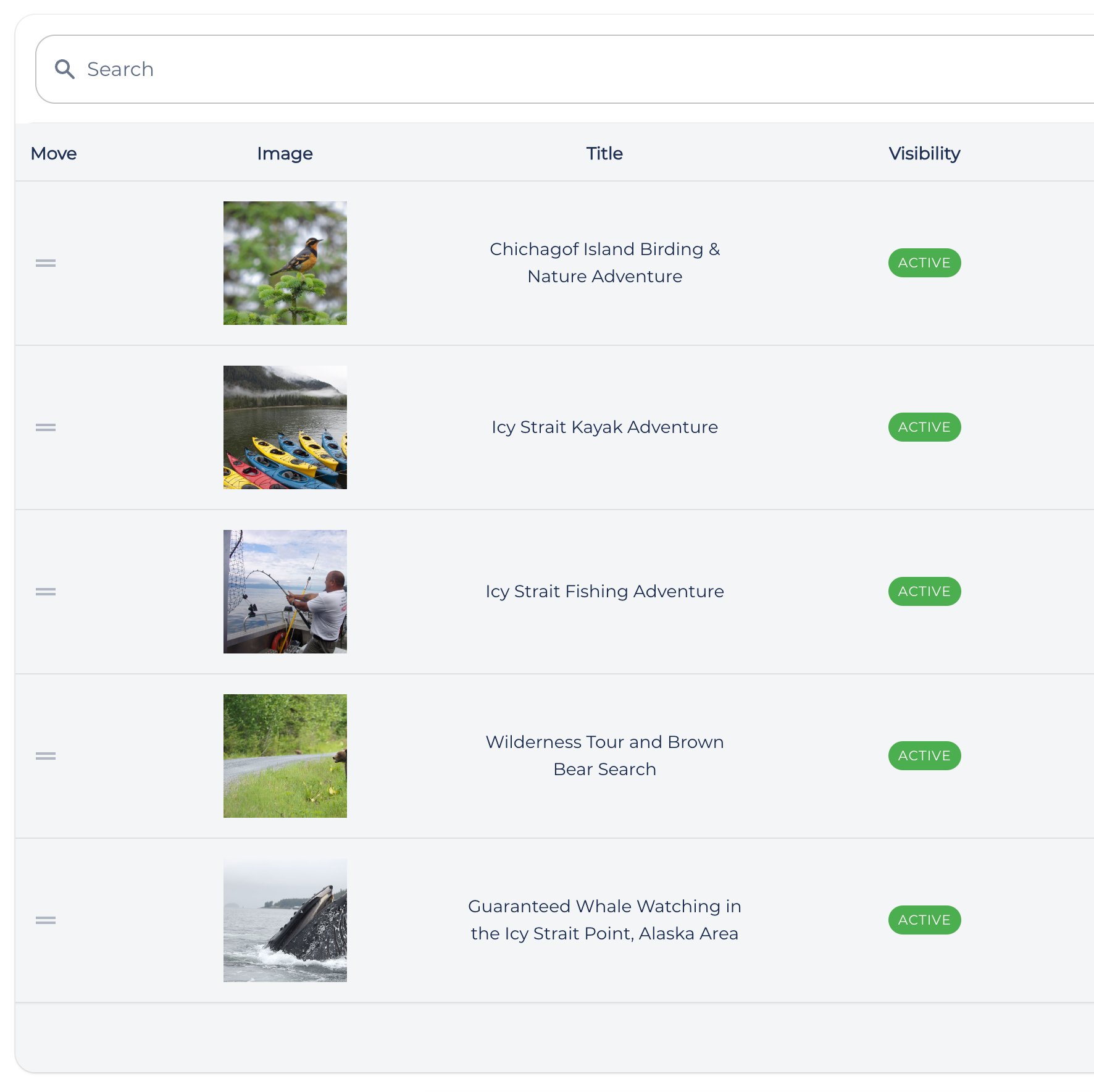Click the search magnifier icon
The height and width of the screenshot is (1092, 1094).
point(65,69)
